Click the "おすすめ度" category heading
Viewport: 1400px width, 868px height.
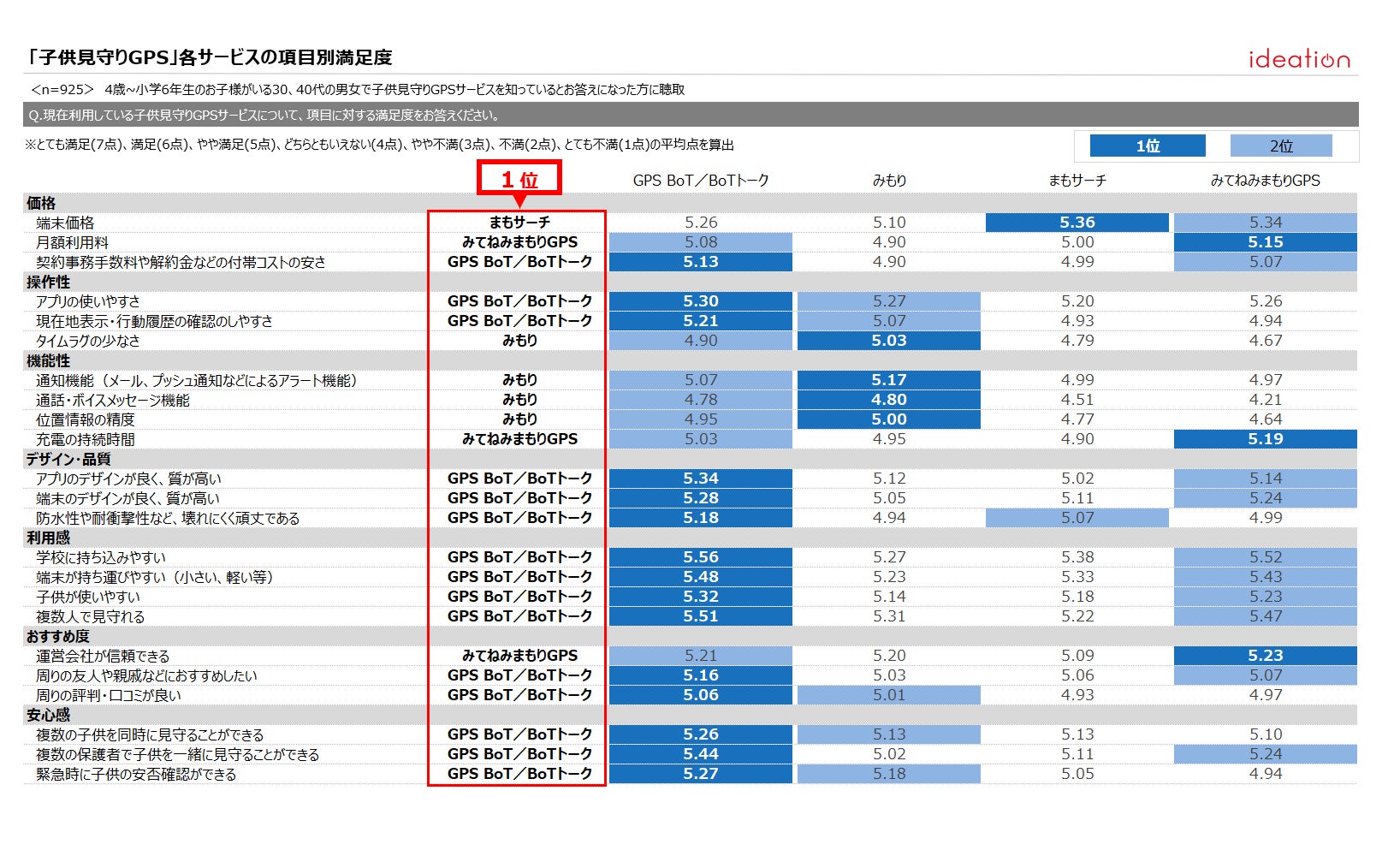pos(57,636)
